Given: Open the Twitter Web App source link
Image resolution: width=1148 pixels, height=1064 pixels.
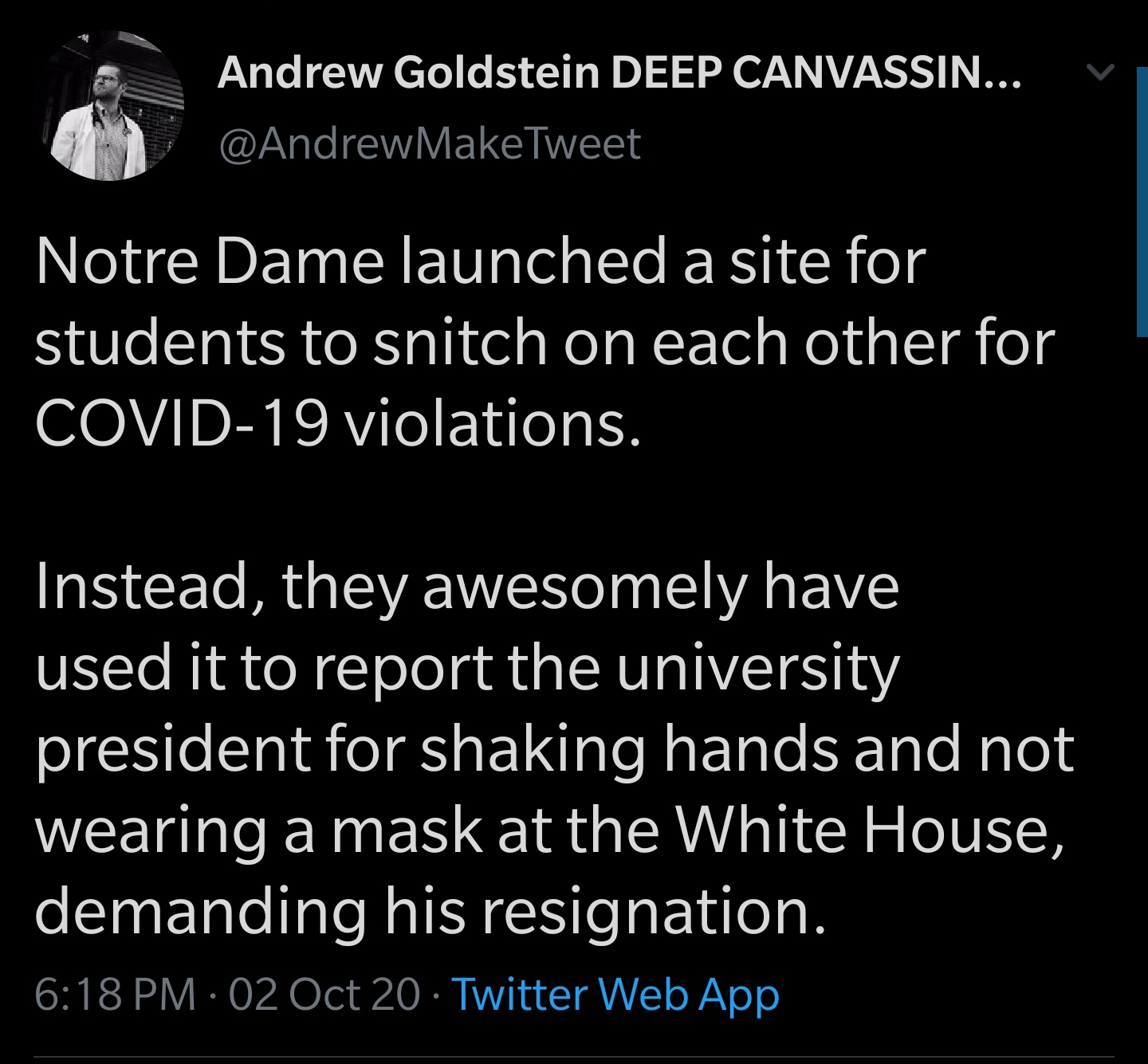Looking at the screenshot, I should click(x=615, y=995).
